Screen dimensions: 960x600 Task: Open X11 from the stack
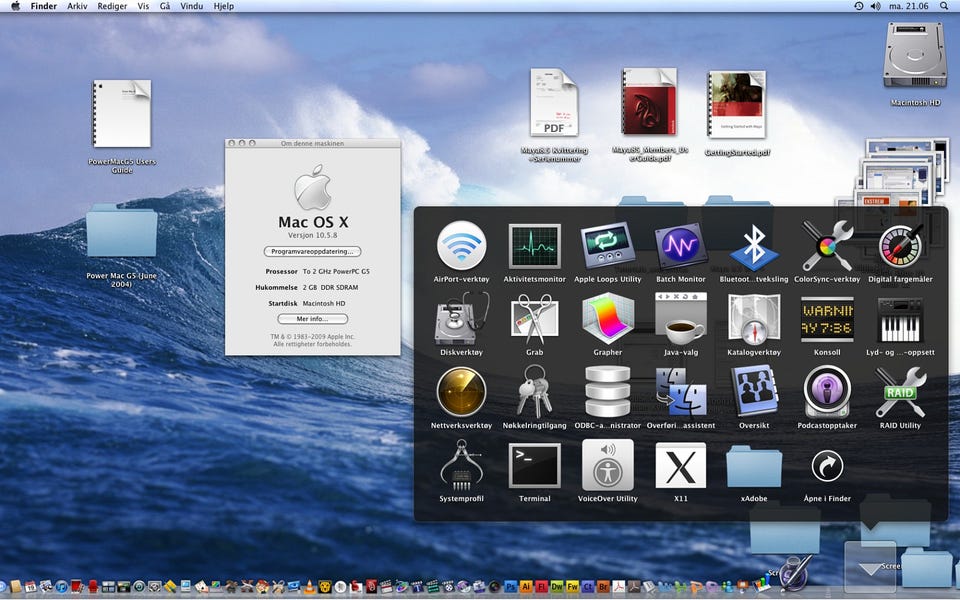[x=680, y=466]
